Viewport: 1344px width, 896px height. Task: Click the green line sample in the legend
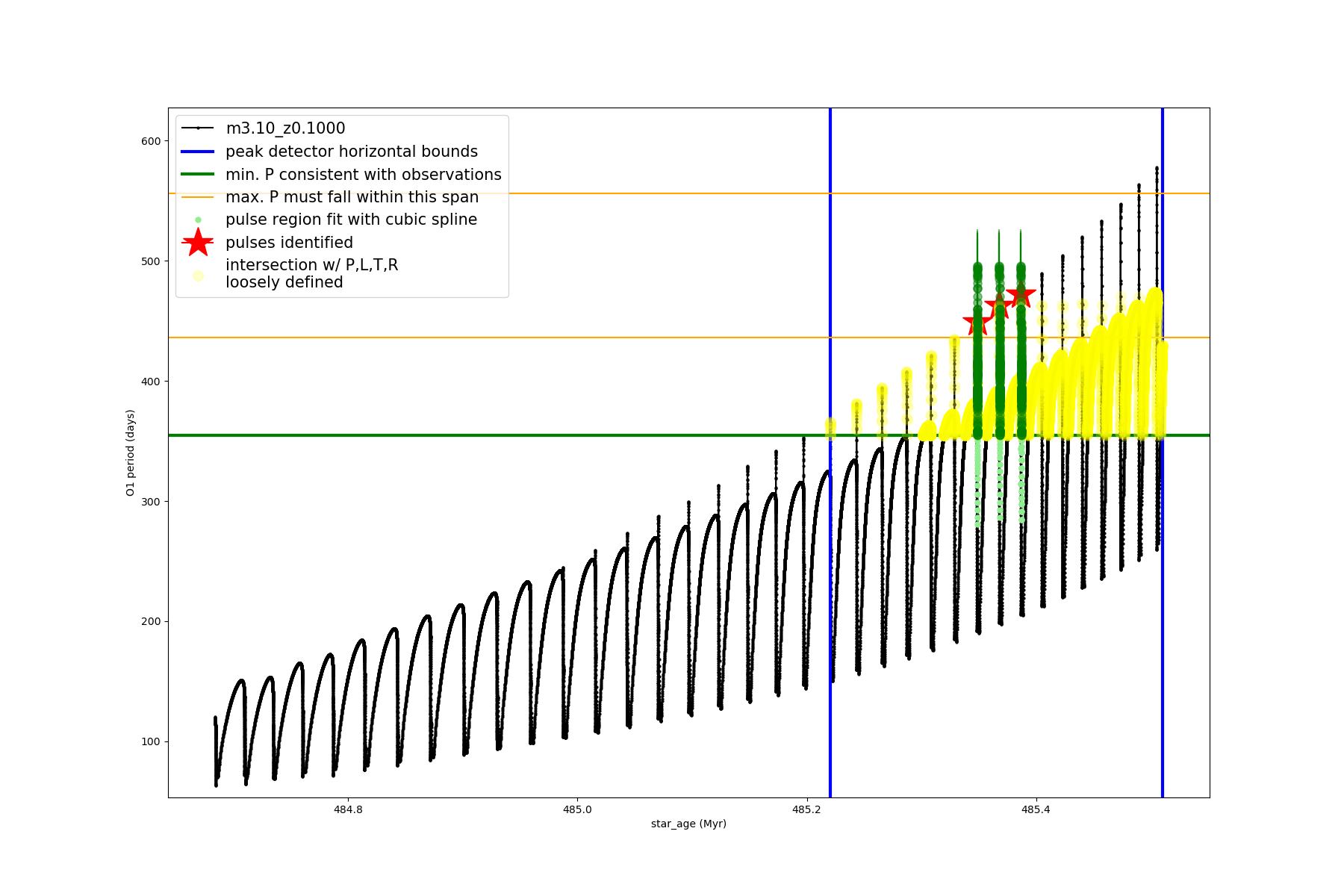pyautogui.click(x=198, y=174)
